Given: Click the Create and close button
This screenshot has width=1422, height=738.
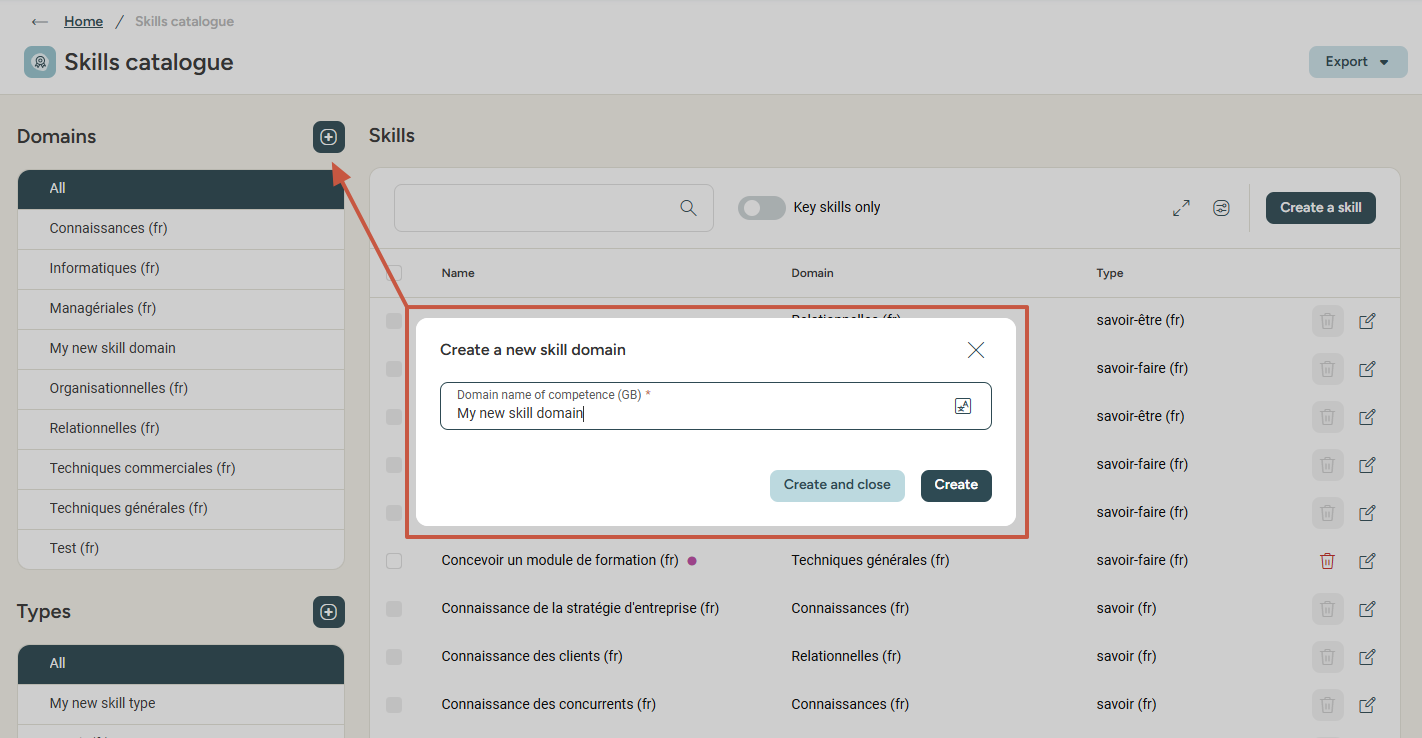Looking at the screenshot, I should (837, 485).
